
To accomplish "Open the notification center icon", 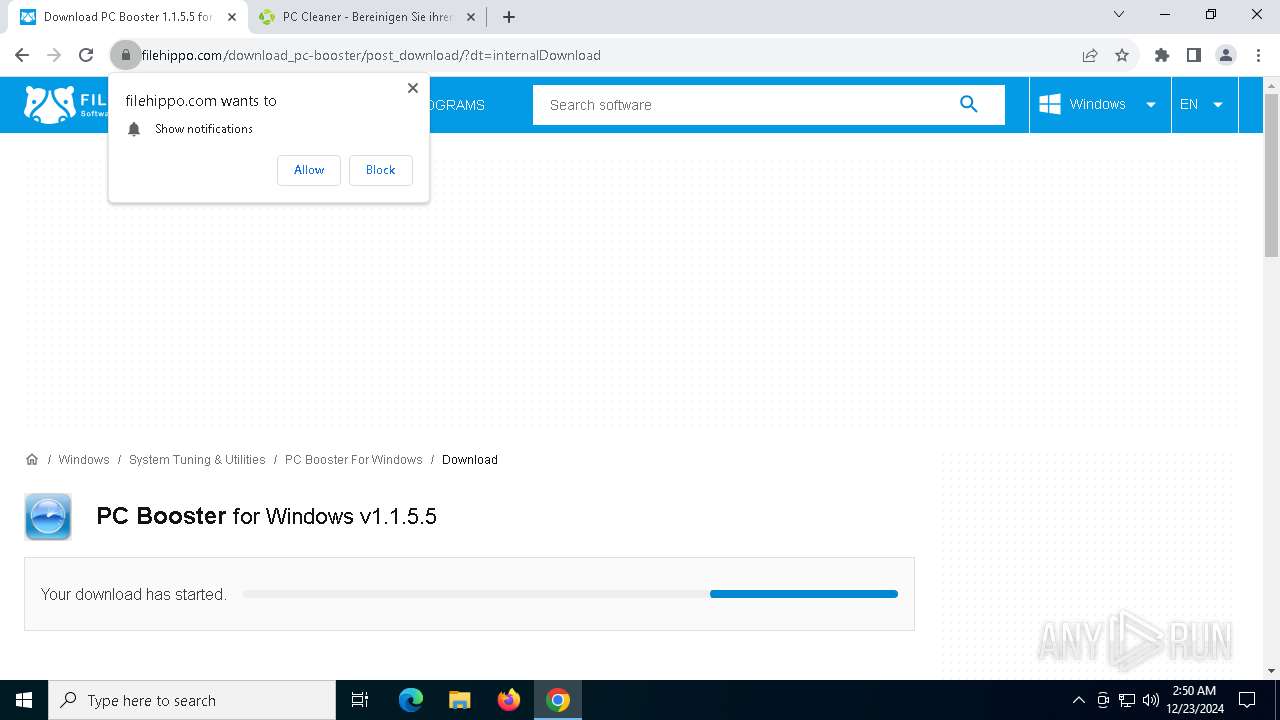I will pyautogui.click(x=1247, y=700).
